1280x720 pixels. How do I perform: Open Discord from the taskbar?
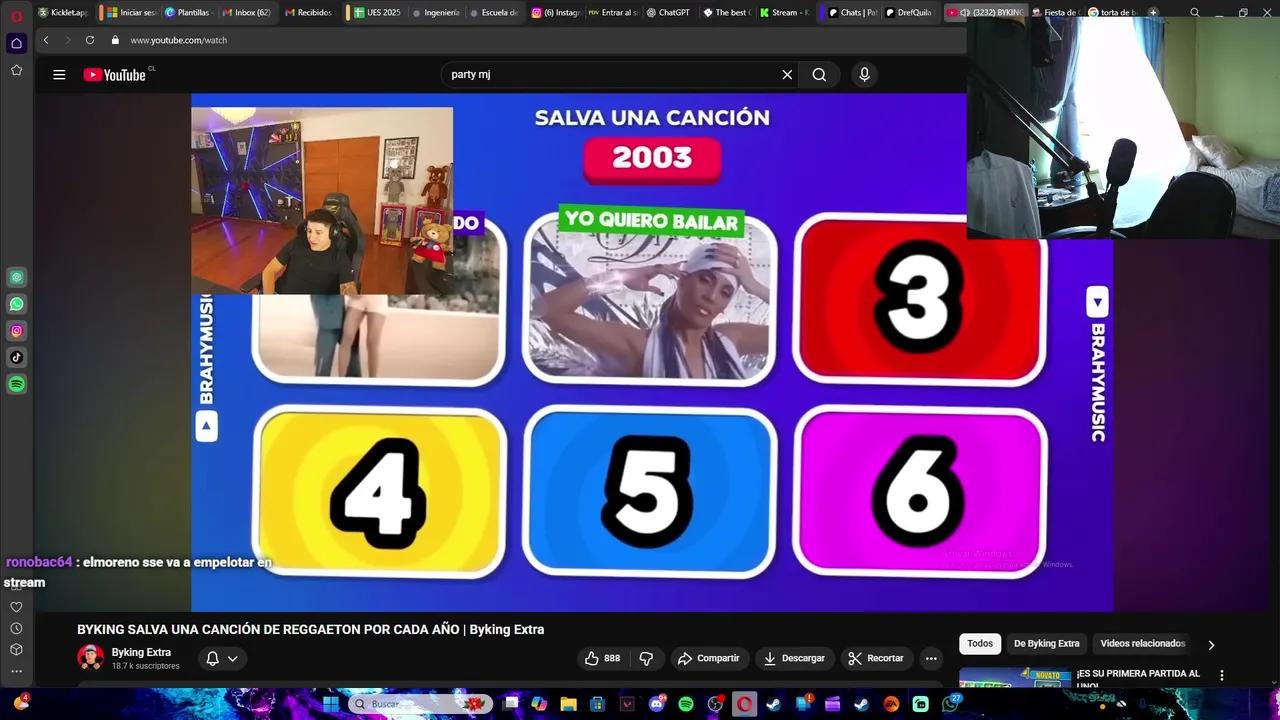tap(657, 704)
